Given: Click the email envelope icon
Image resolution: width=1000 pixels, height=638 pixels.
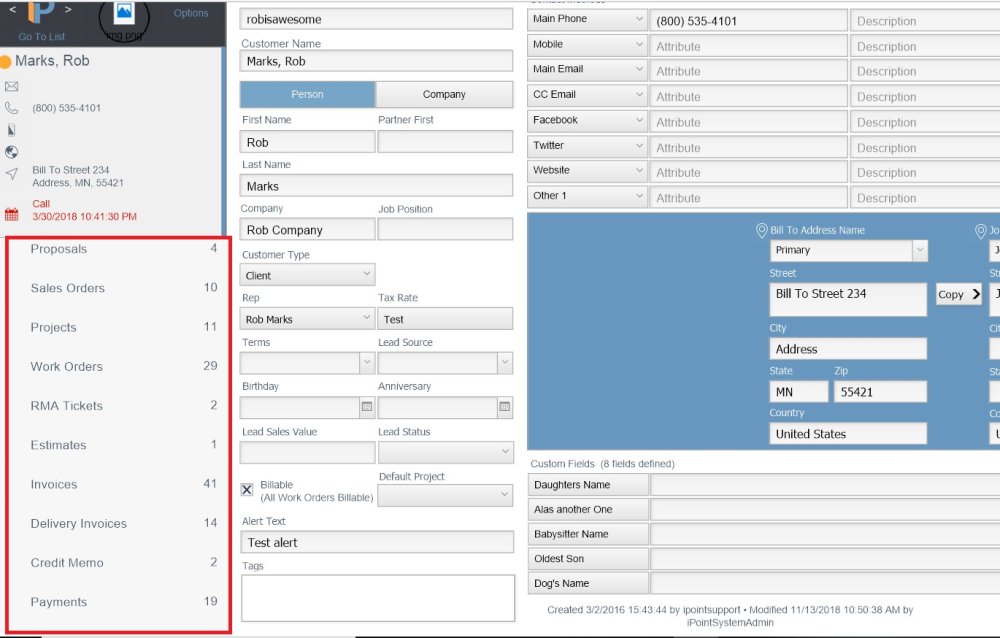Looking at the screenshot, I should click(x=11, y=86).
